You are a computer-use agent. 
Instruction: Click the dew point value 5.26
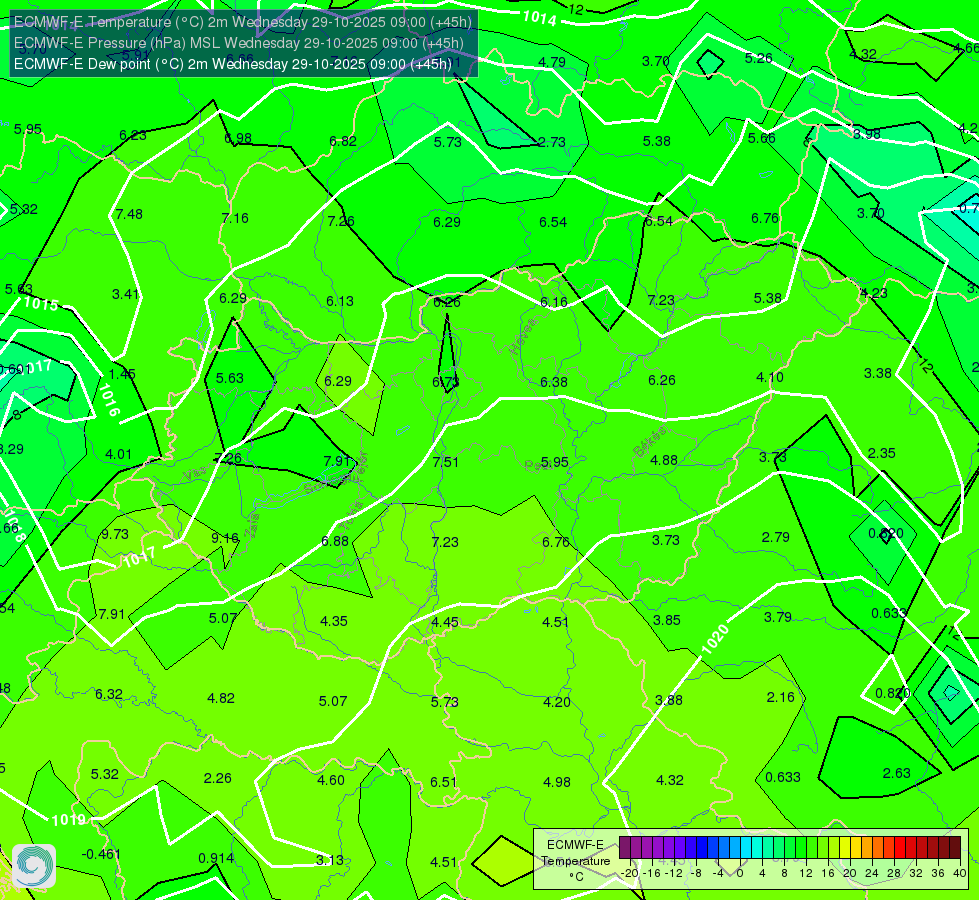[x=759, y=58]
